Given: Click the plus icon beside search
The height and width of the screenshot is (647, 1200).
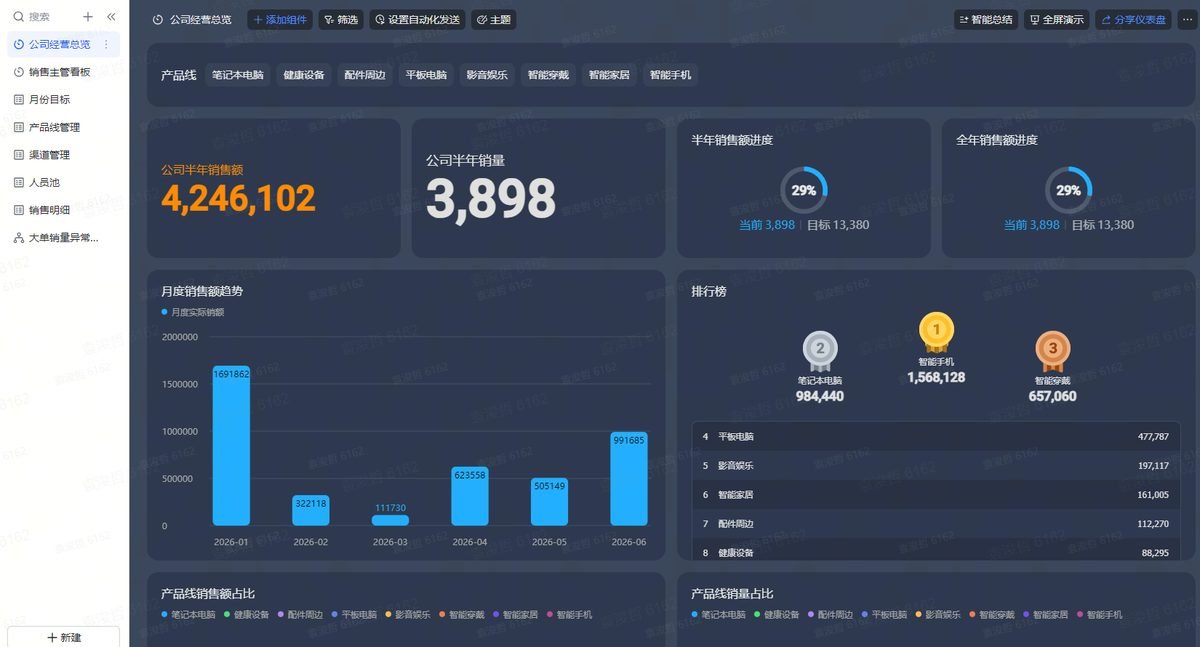Looking at the screenshot, I should 88,17.
